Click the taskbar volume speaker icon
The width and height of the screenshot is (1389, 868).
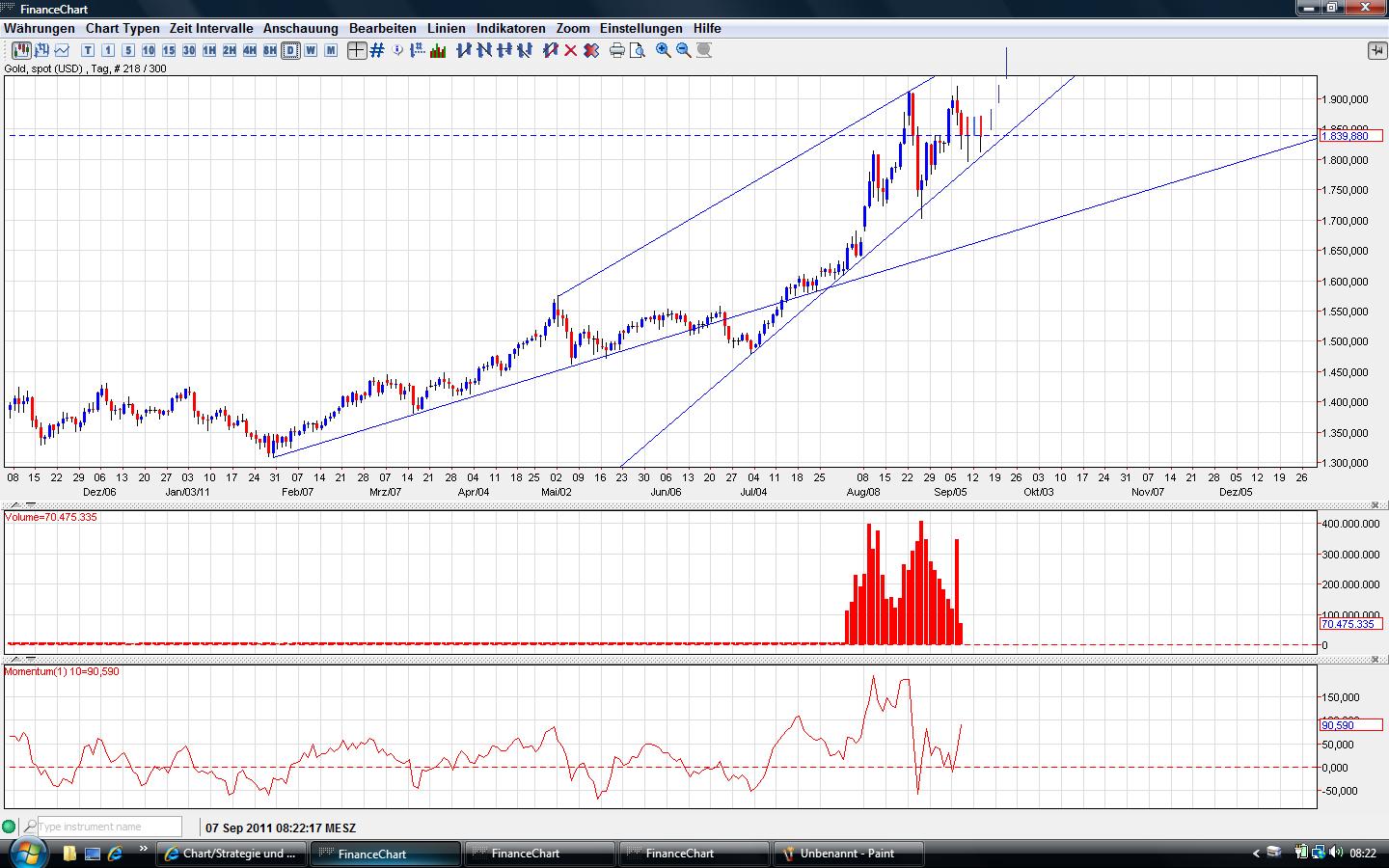(1336, 853)
